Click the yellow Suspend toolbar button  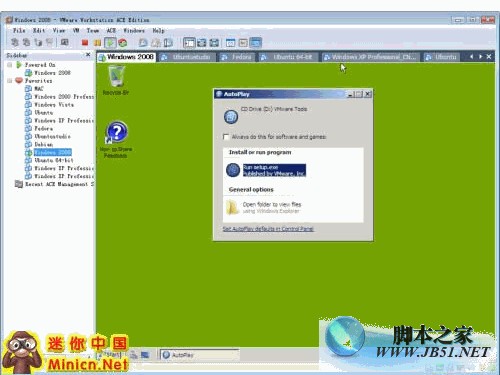point(97,43)
